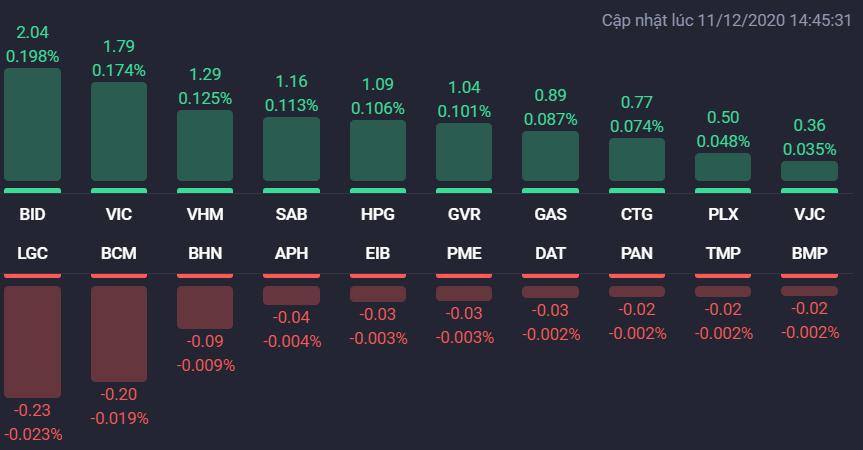Click the TMP ticker label
Image resolution: width=863 pixels, height=450 pixels.
[x=723, y=253]
